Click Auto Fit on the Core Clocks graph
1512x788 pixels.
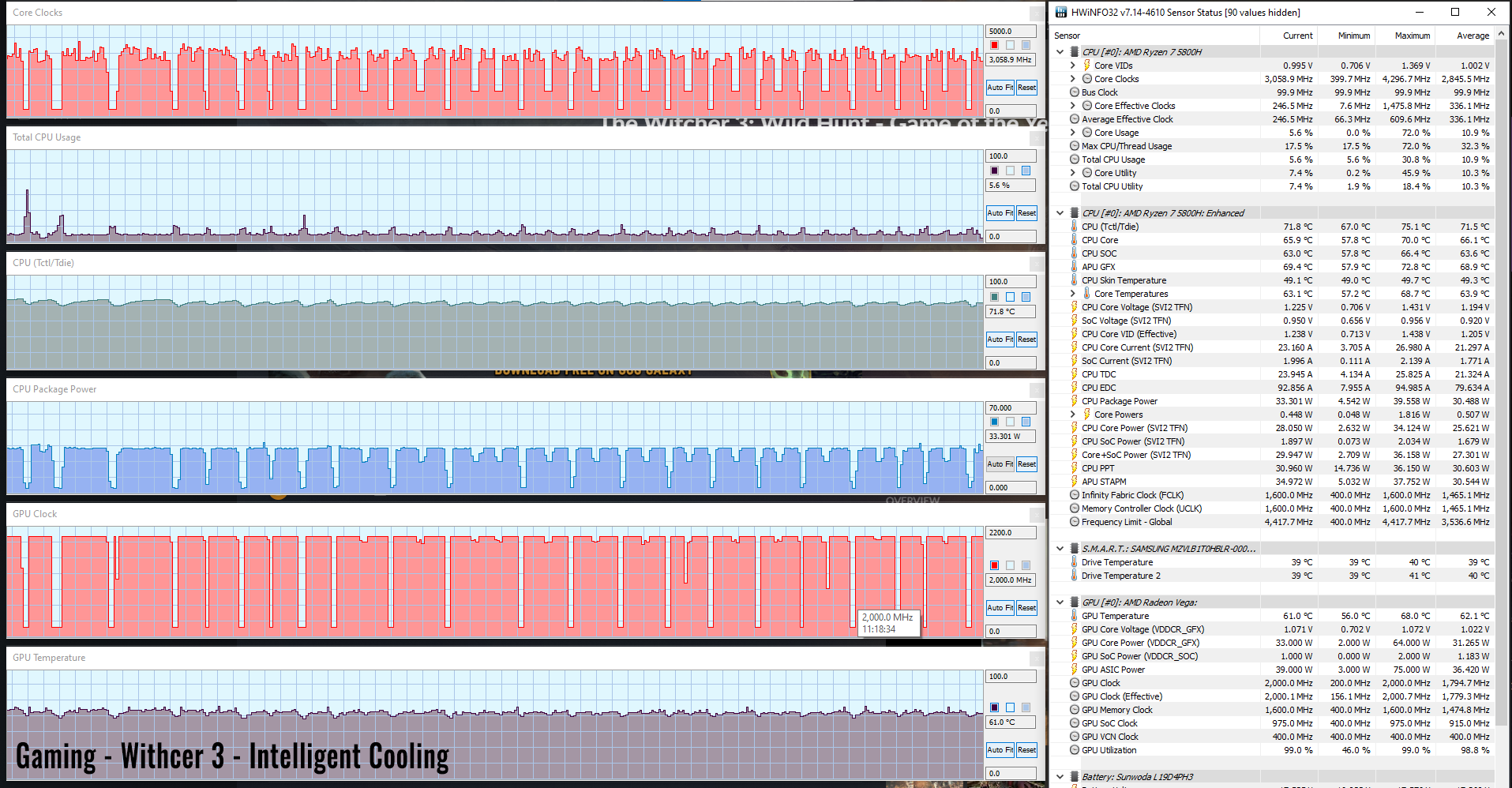click(1000, 88)
